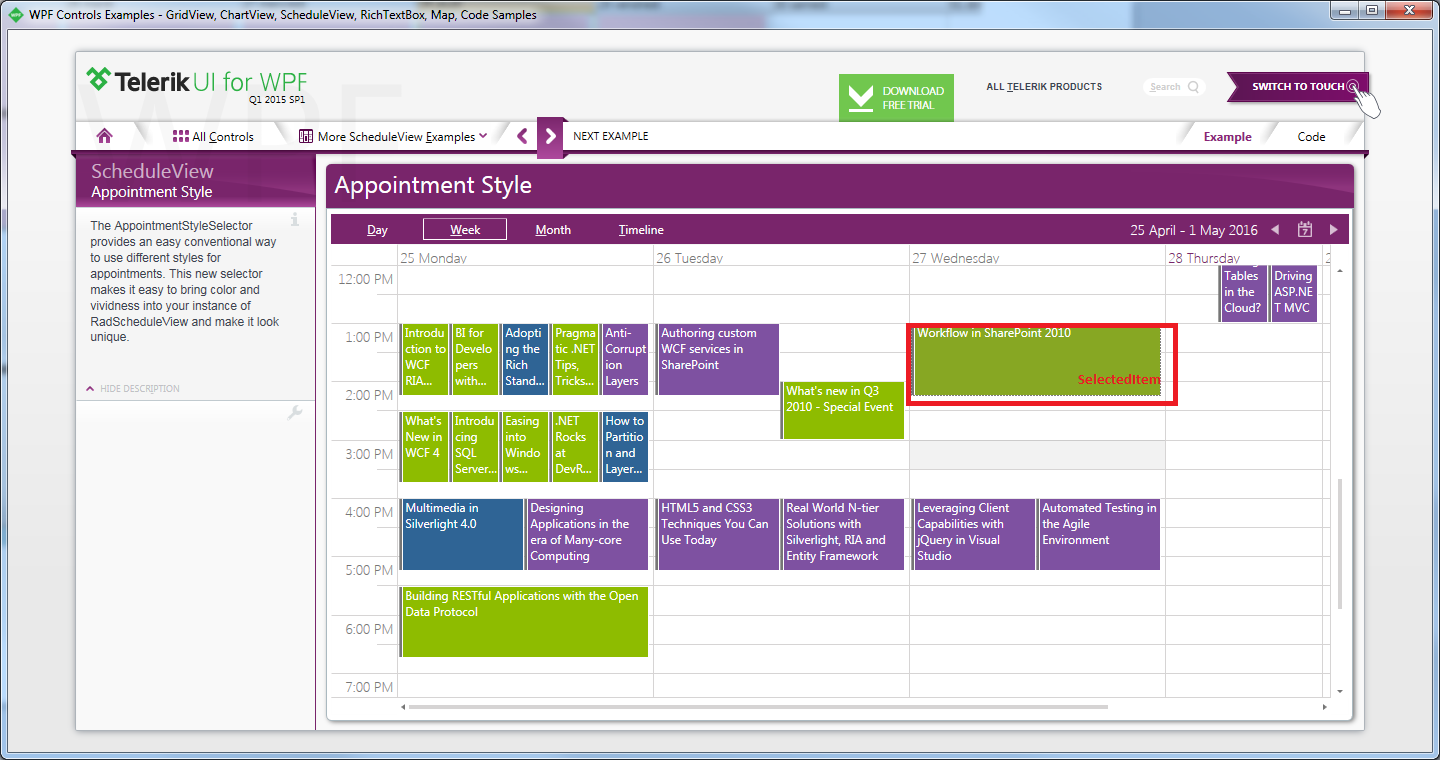Select 'What's new in Q3 2010' appointment
This screenshot has width=1440, height=760.
842,410
